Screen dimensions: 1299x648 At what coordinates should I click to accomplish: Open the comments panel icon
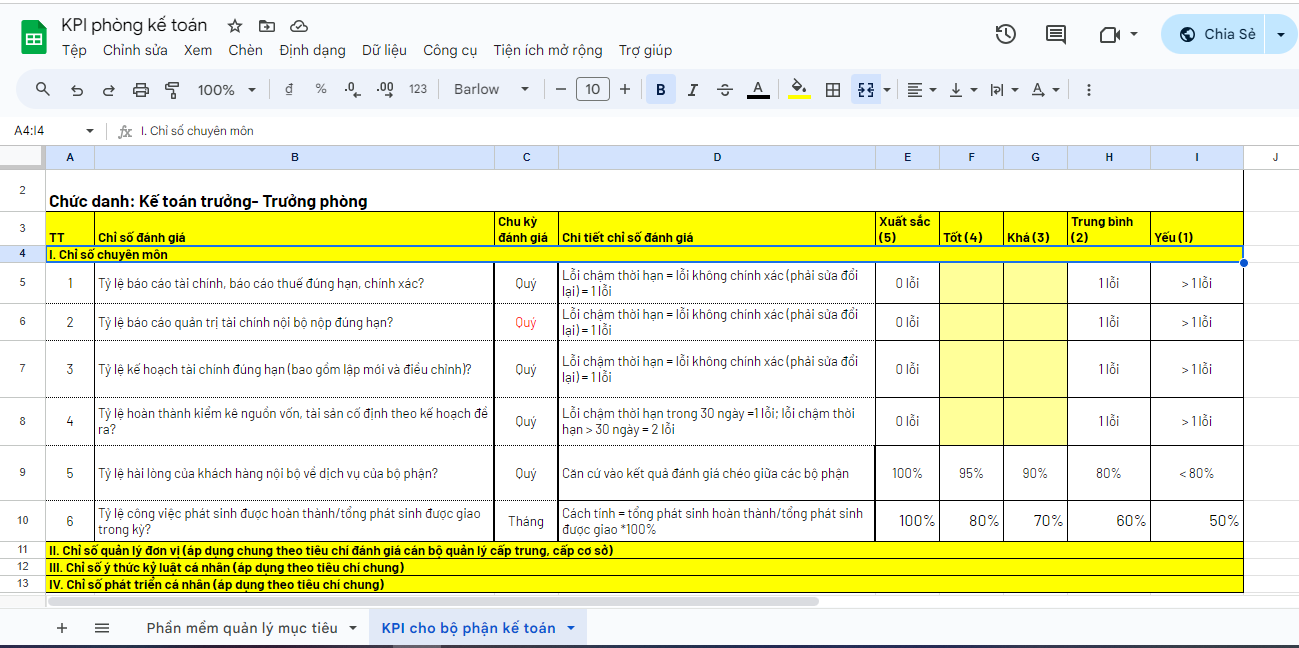click(x=1055, y=34)
